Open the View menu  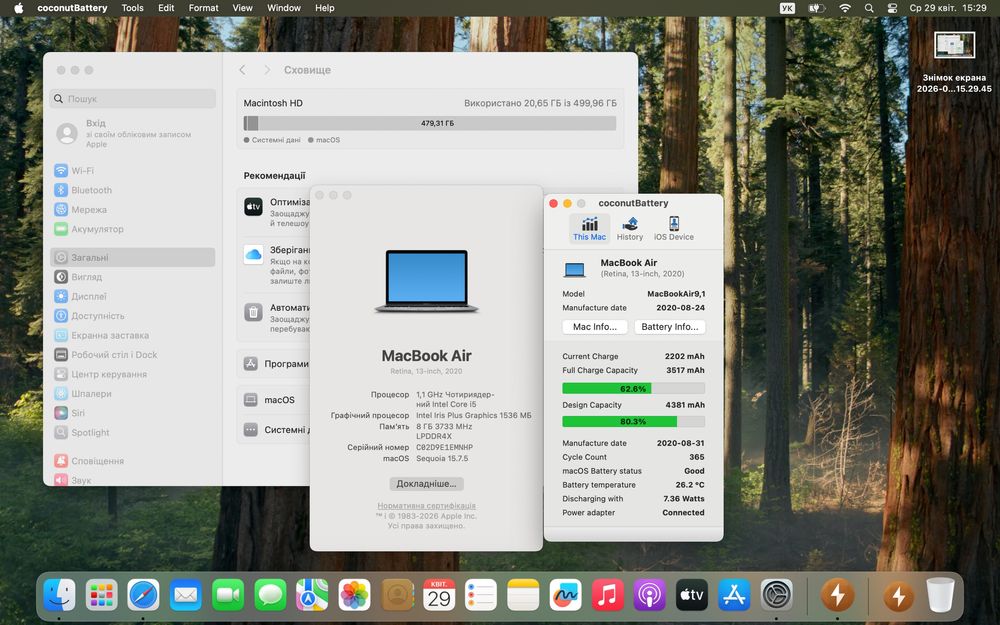click(242, 8)
